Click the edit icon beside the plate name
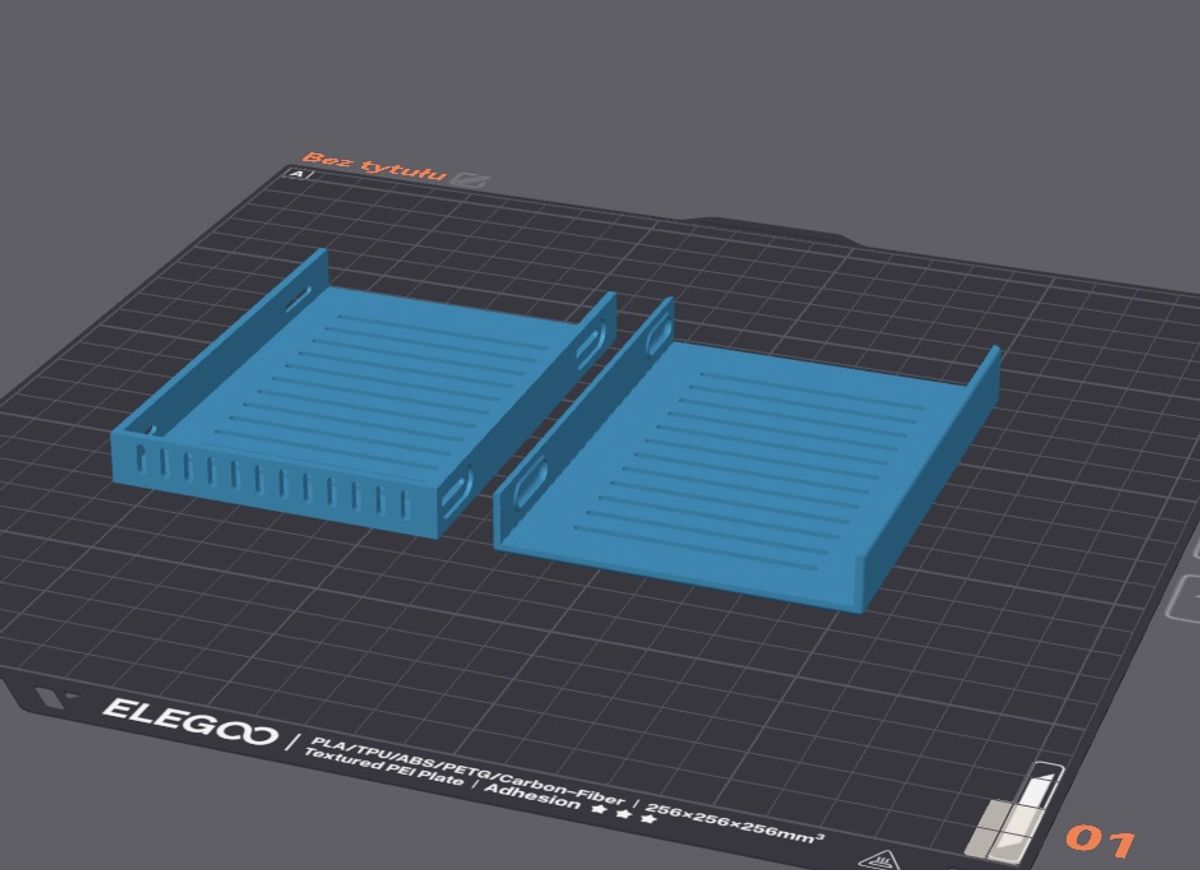The height and width of the screenshot is (870, 1200). click(469, 180)
